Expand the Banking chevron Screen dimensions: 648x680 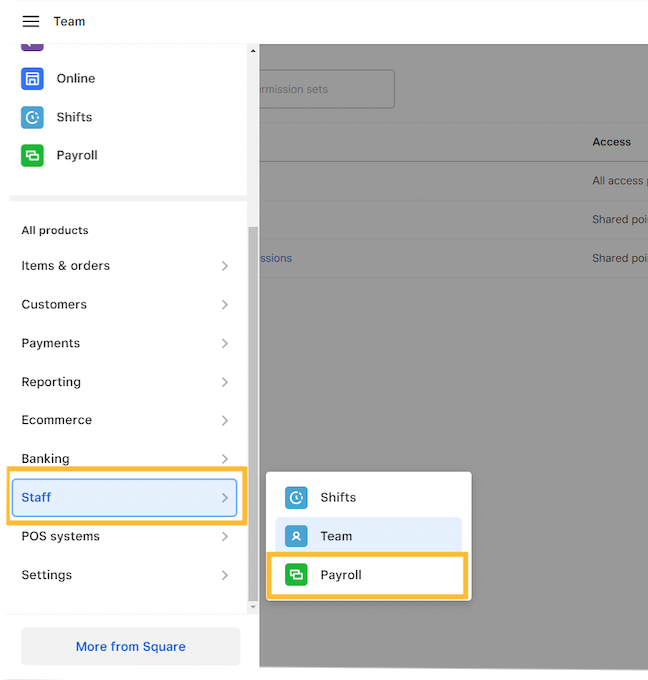[225, 459]
